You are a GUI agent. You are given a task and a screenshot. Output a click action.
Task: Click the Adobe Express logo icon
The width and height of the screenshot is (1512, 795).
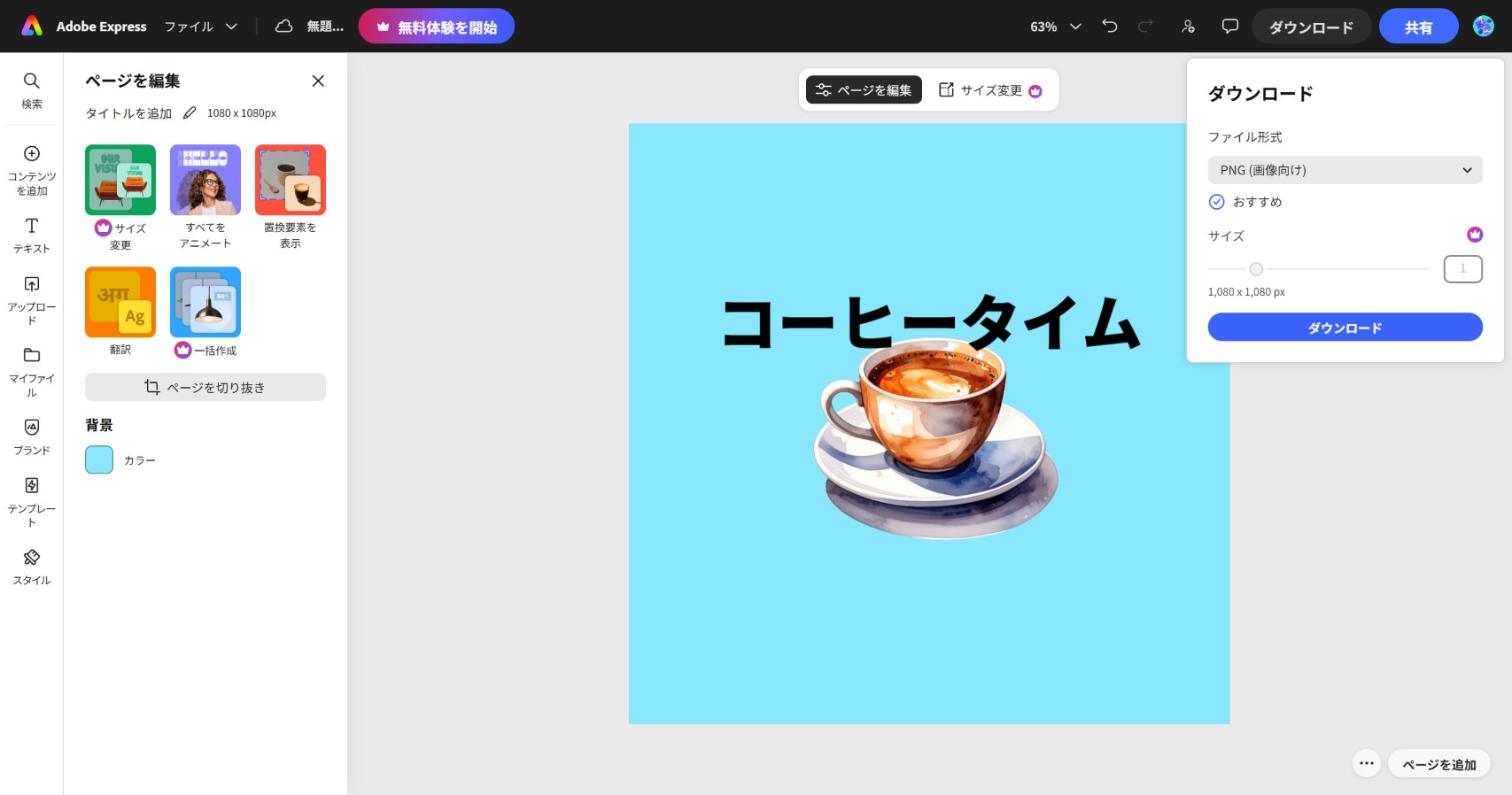coord(32,26)
